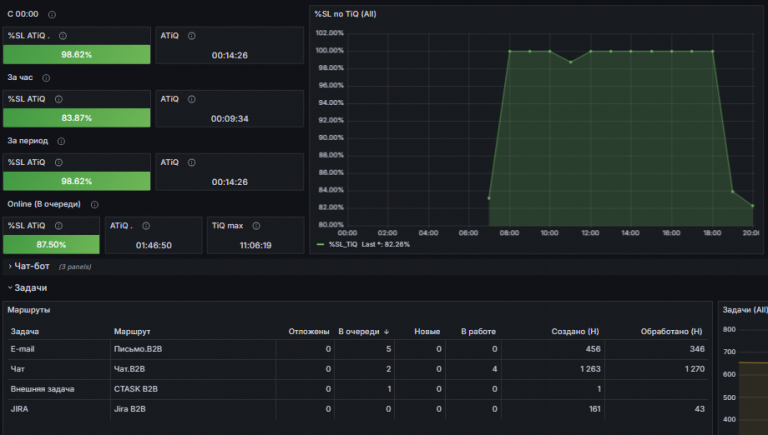Image resolution: width=768 pixels, height=435 pixels.
Task: Select JIRA task cell
Action: coord(20,409)
